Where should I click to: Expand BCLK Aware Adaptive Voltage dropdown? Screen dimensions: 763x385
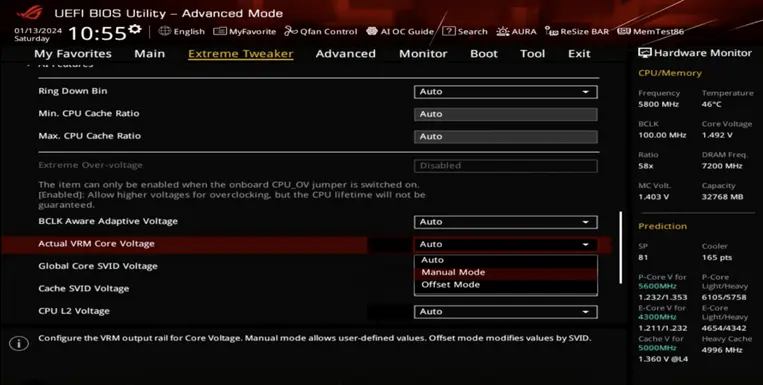click(x=506, y=222)
